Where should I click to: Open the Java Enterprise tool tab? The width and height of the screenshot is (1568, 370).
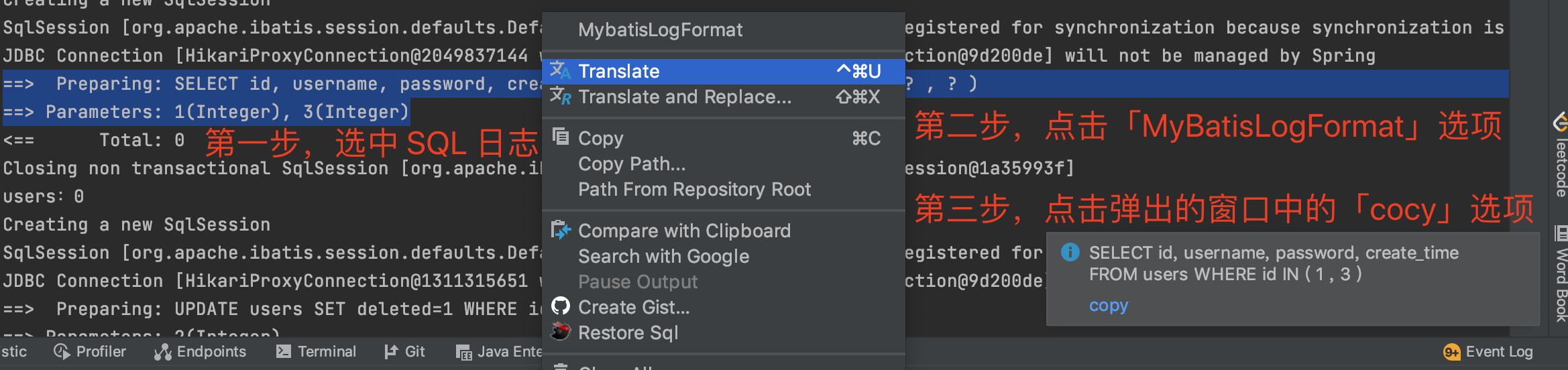click(500, 351)
